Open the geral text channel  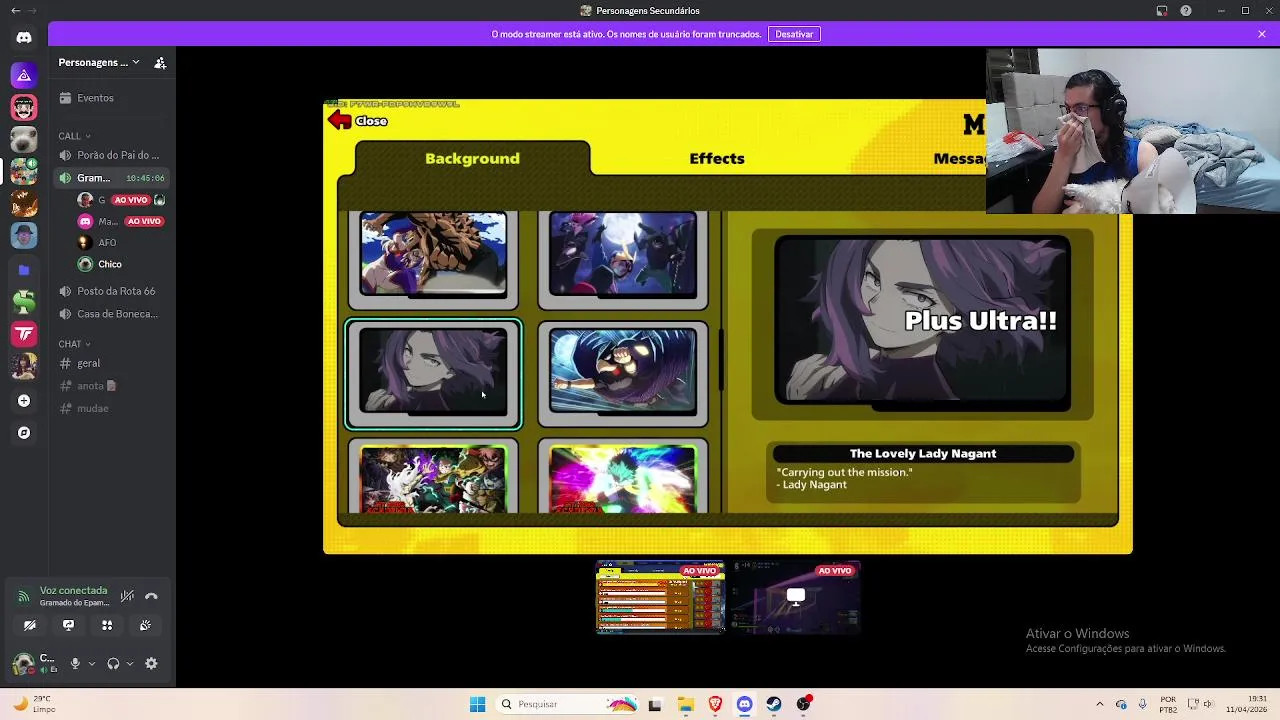click(x=111, y=363)
